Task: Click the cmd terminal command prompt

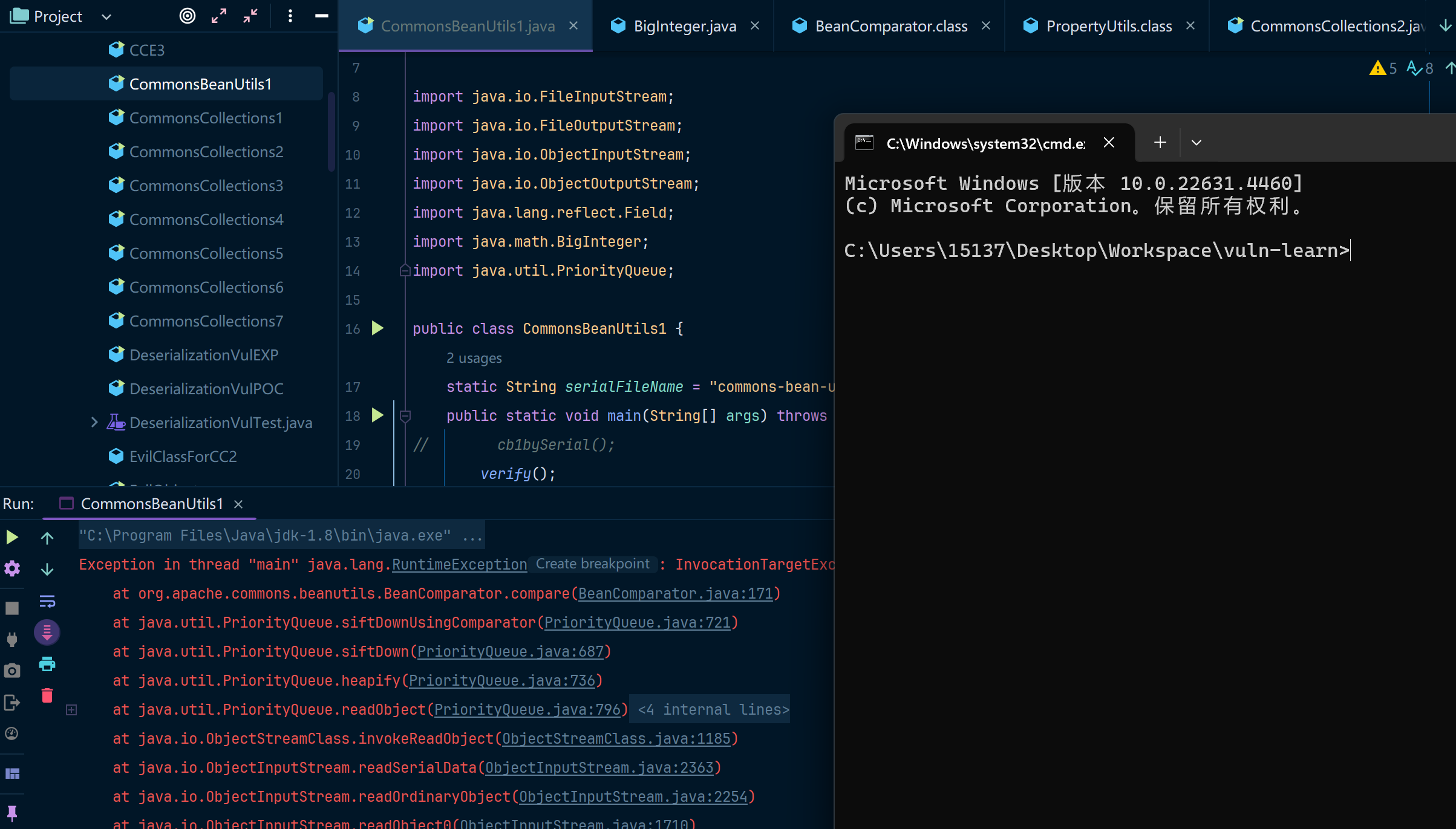Action: [1097, 250]
